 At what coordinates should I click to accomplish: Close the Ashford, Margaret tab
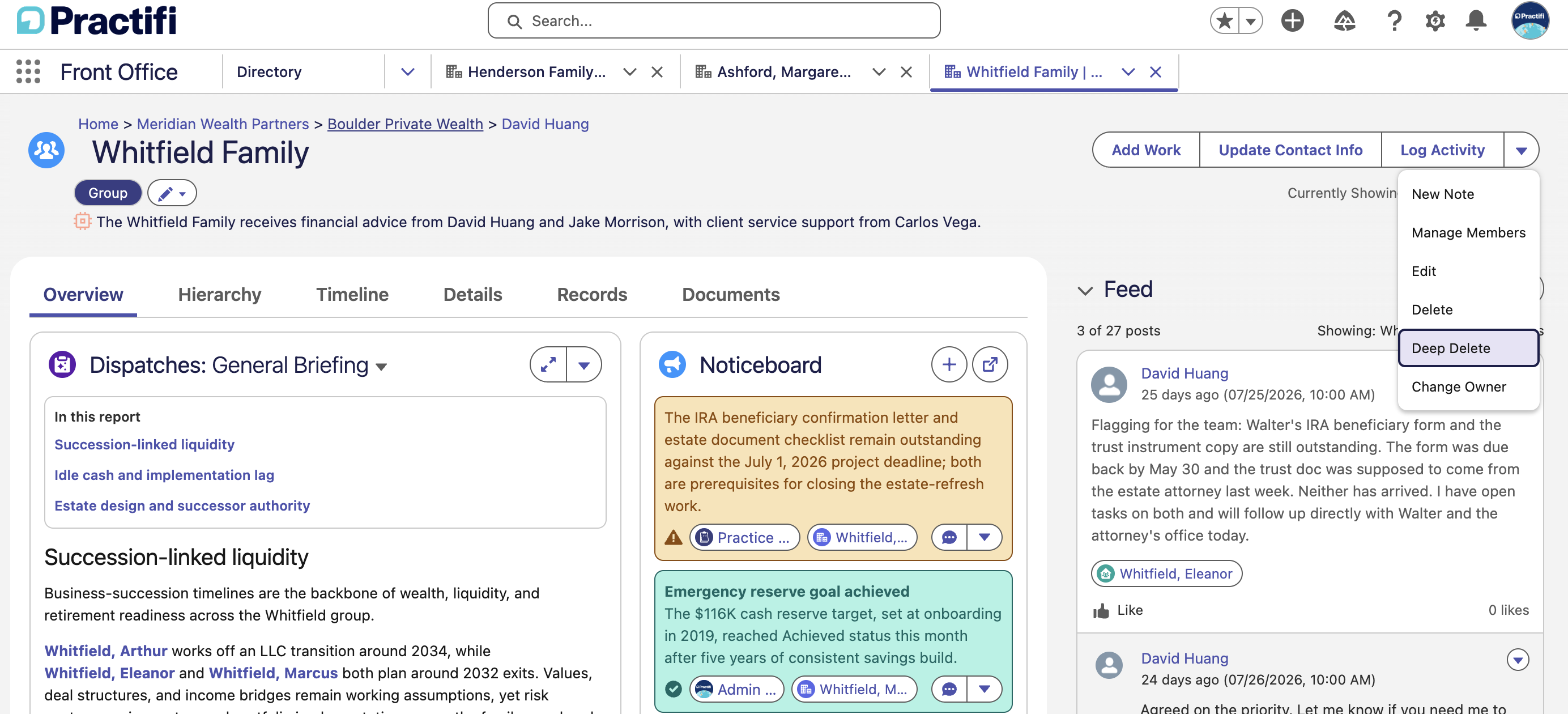pos(906,72)
